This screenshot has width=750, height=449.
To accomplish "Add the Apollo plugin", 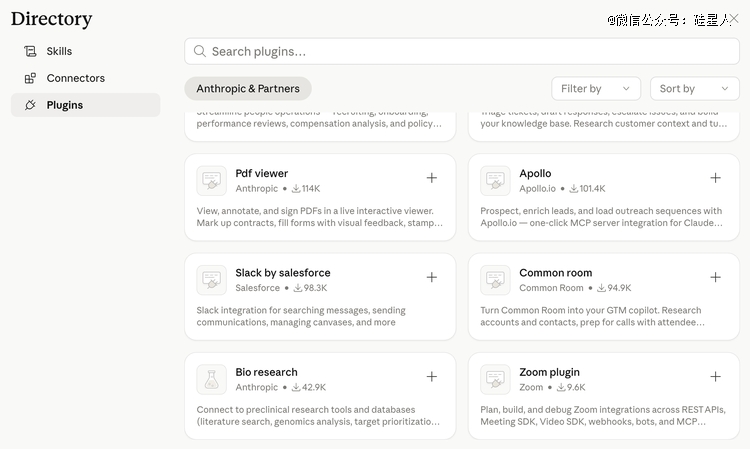I will tap(715, 178).
